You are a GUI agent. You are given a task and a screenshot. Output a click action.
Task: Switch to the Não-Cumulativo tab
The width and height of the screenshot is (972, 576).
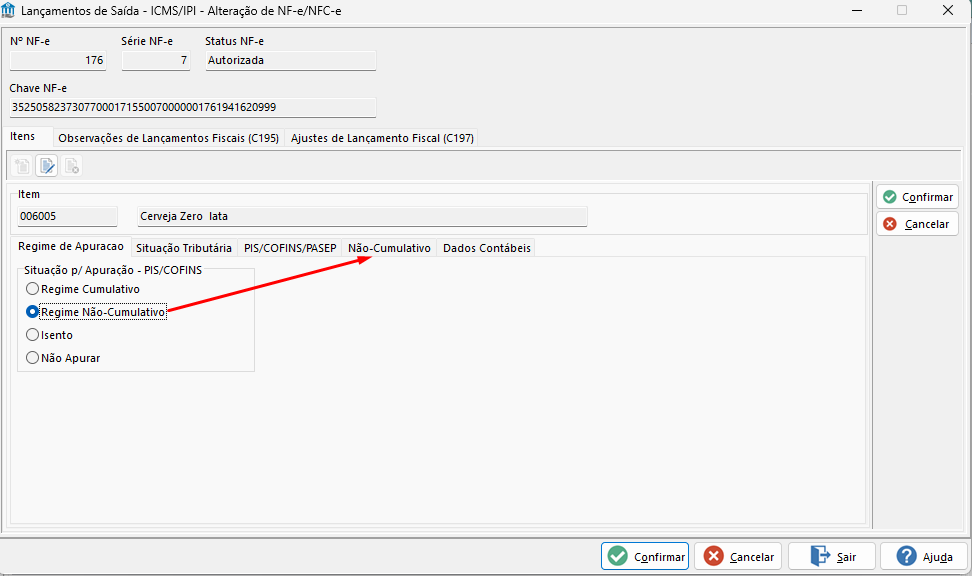[x=389, y=248]
